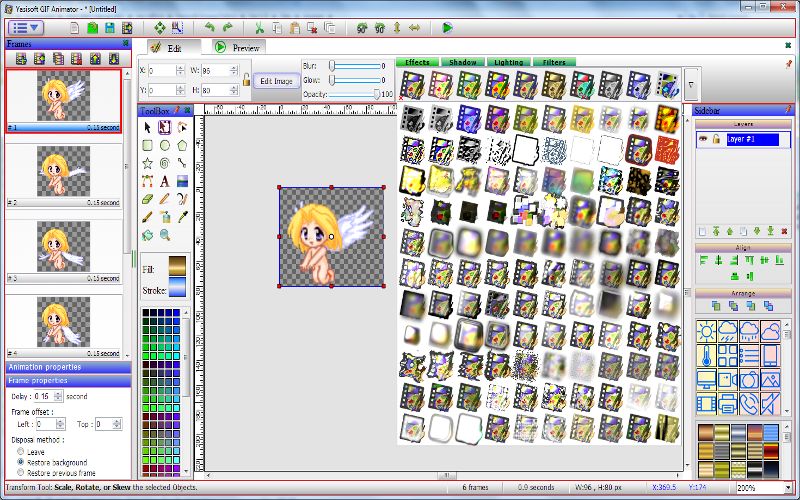The image size is (800, 500).
Task: Save the animation with floppy disk icon
Action: [x=110, y=28]
